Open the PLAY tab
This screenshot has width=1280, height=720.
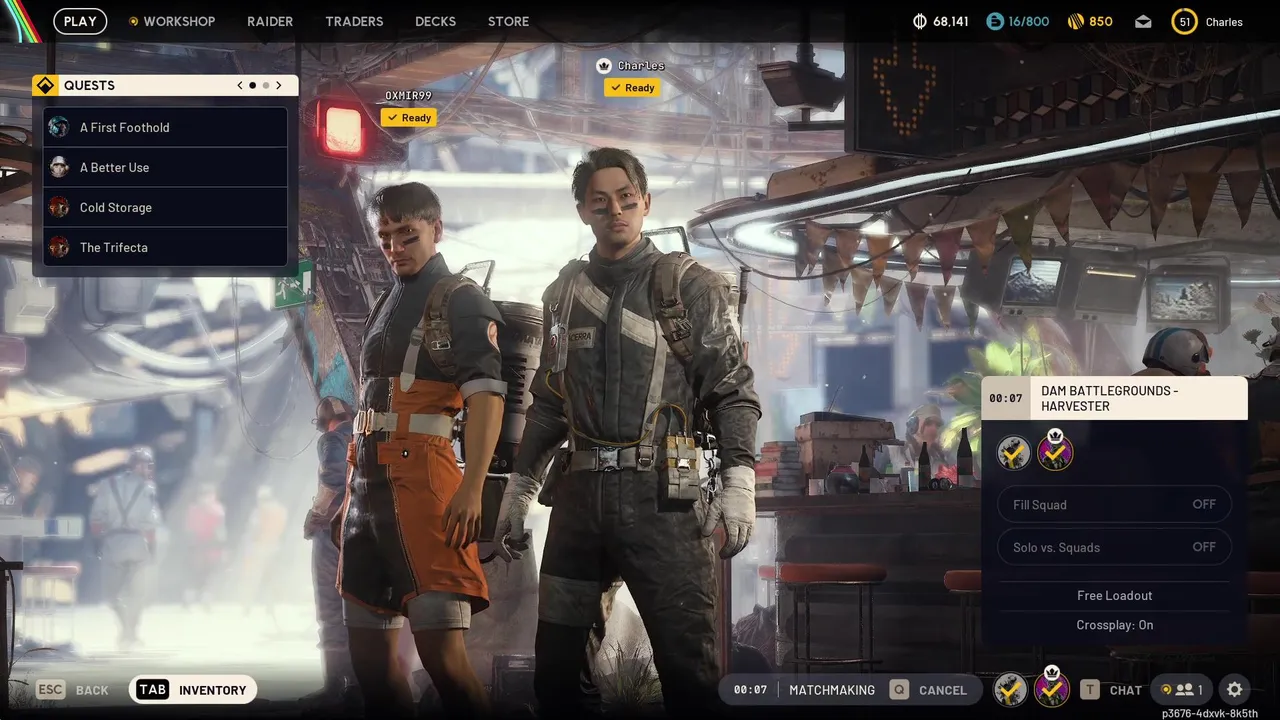80,21
